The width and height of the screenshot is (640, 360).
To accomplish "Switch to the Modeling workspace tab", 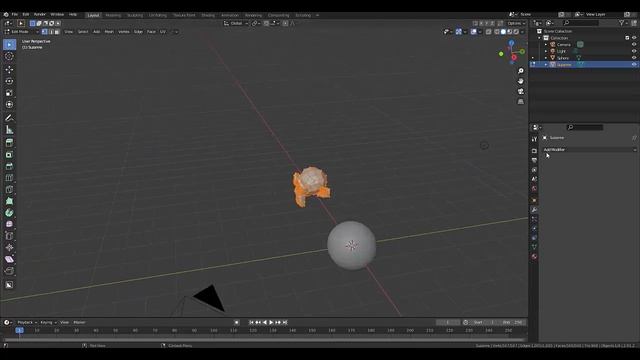I will click(x=113, y=15).
